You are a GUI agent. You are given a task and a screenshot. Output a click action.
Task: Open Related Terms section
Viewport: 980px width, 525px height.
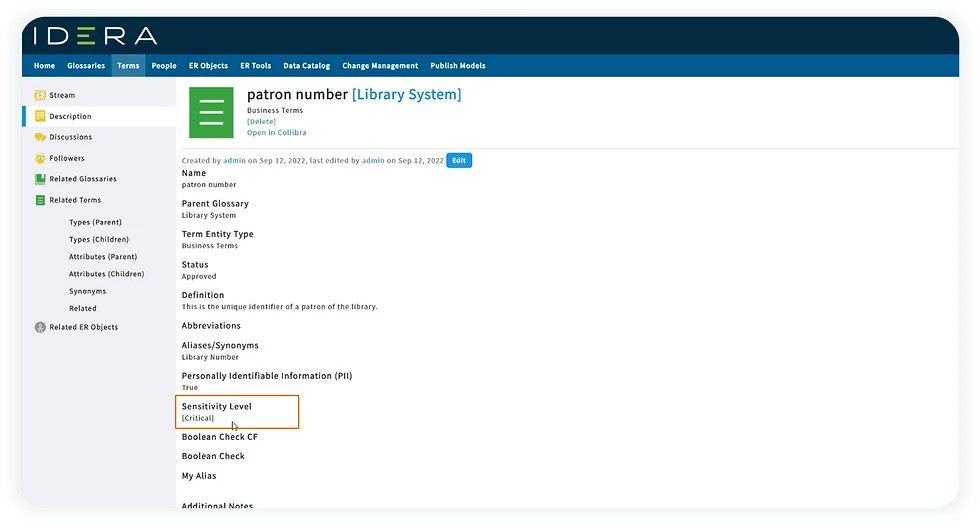pyautogui.click(x=75, y=200)
